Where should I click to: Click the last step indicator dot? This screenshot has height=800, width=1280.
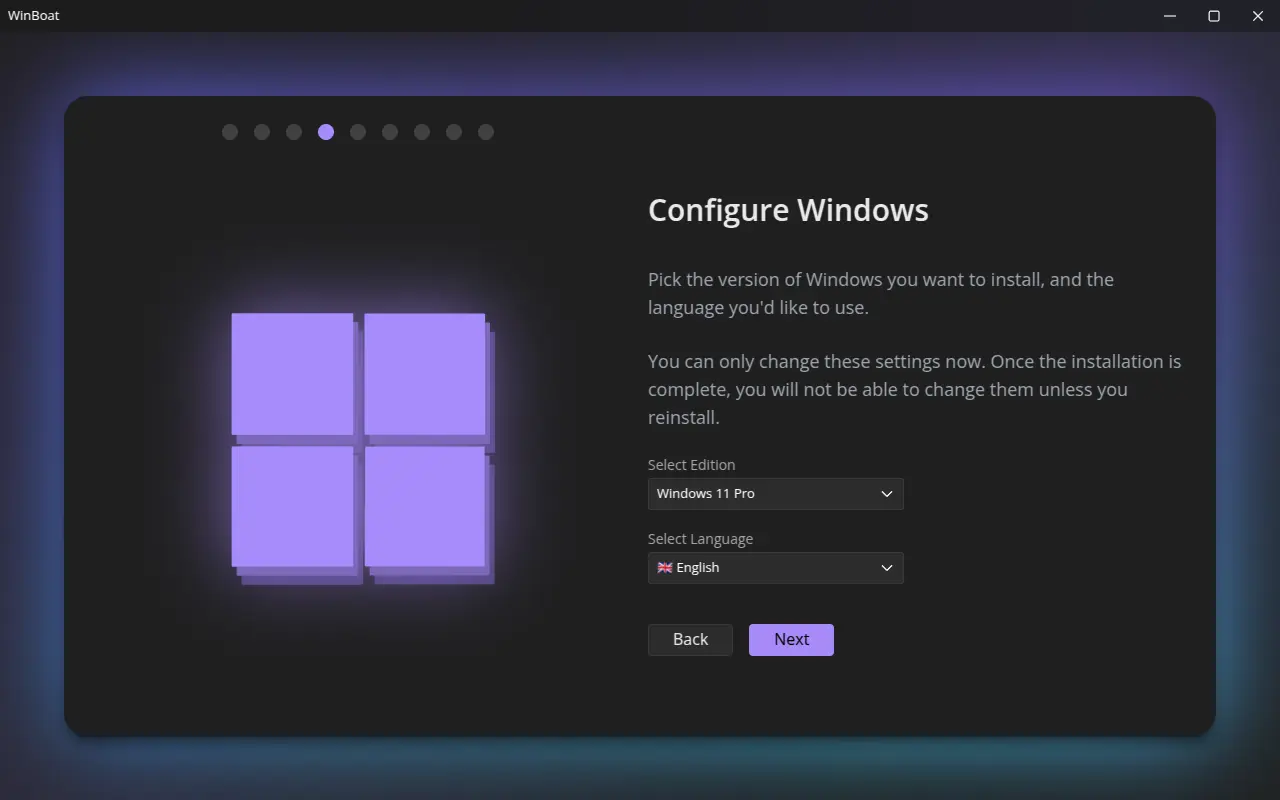tap(485, 131)
